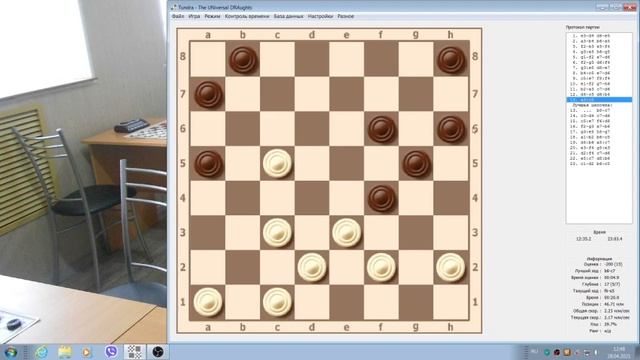640x360 pixels.
Task: Click the empty dark square d6
Action: pyautogui.click(x=312, y=129)
